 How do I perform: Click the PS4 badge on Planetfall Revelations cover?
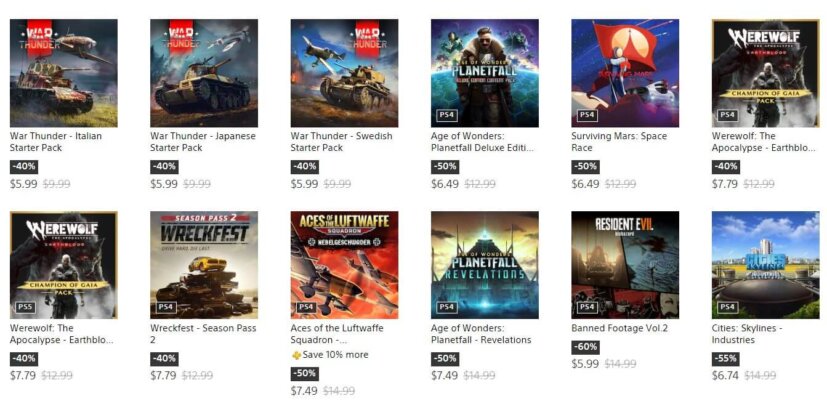[447, 307]
